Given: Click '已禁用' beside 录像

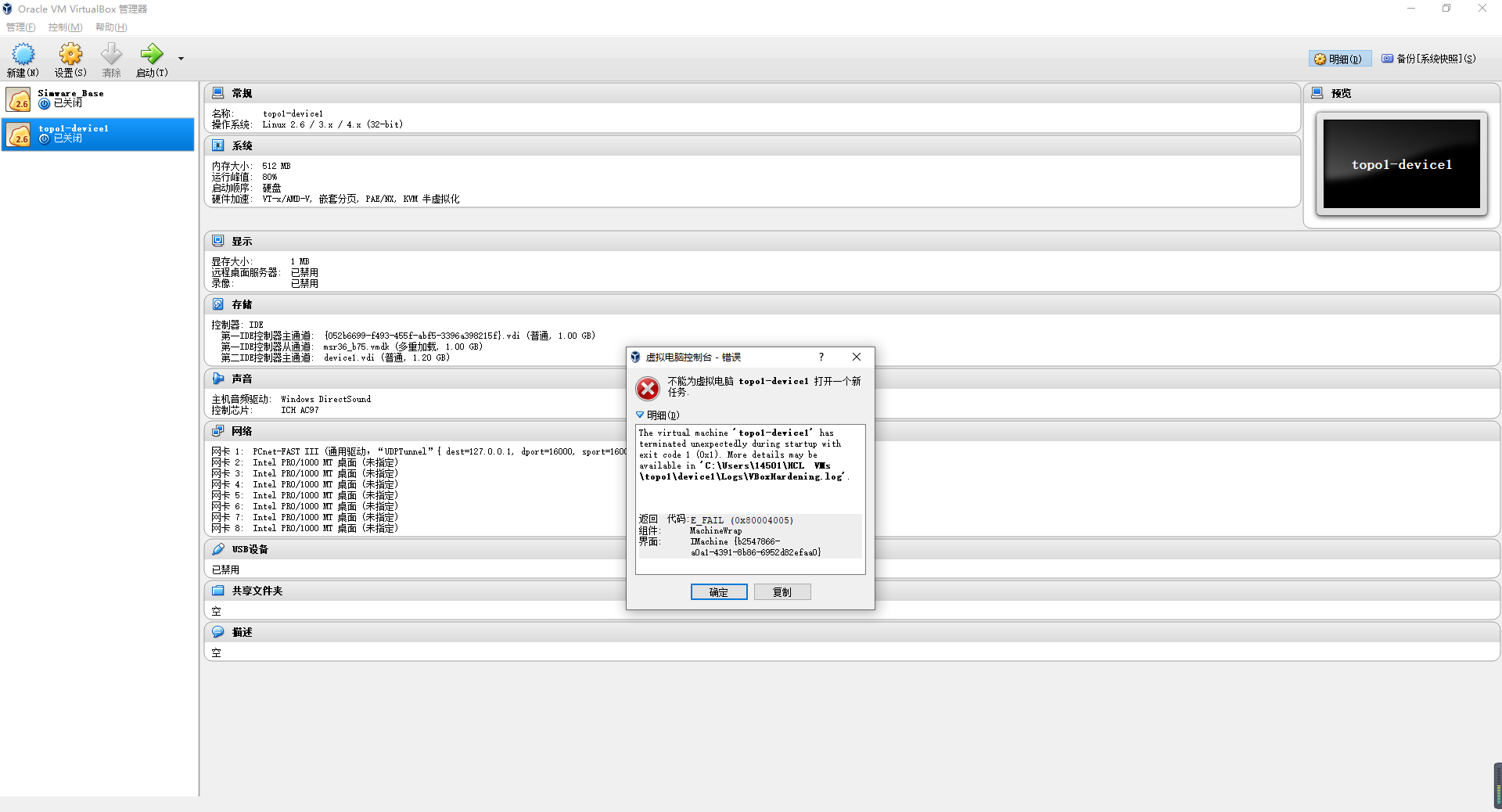Looking at the screenshot, I should pos(304,283).
